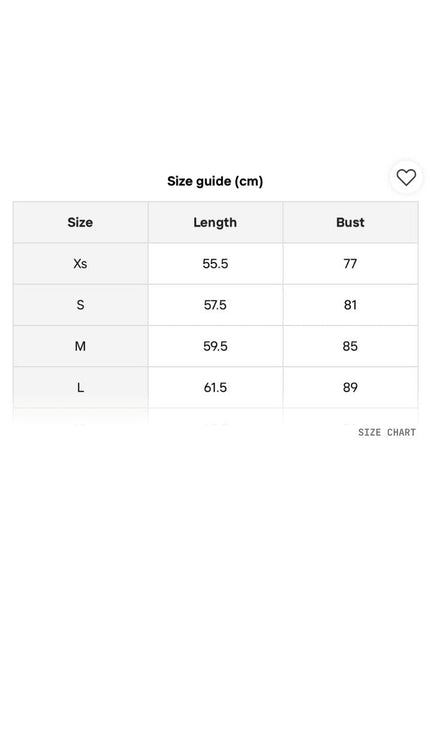Click the Size guide (cm) title
This screenshot has width=430, height=752.
pyautogui.click(x=215, y=181)
